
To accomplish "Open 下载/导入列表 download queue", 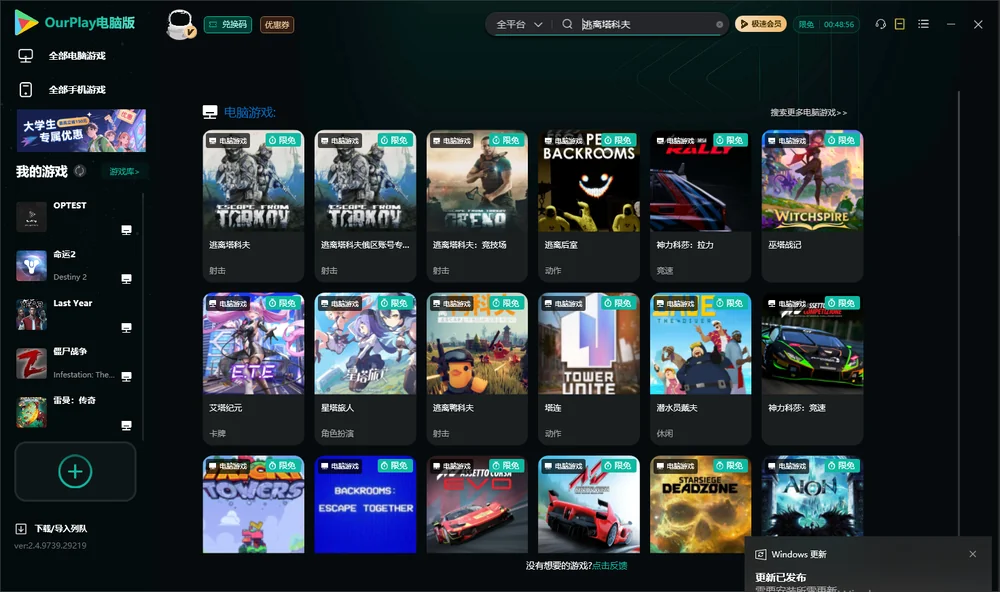I will coord(52,529).
